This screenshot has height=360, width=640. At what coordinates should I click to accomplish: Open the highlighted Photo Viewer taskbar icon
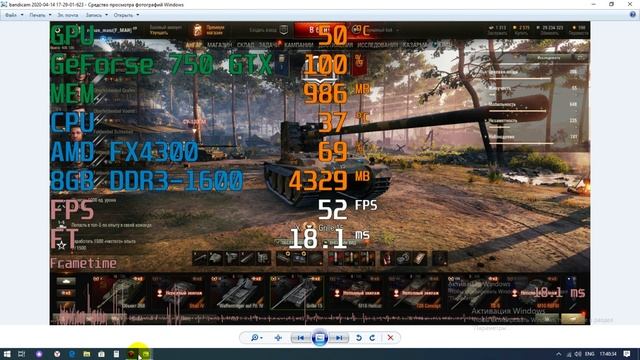(x=146, y=354)
